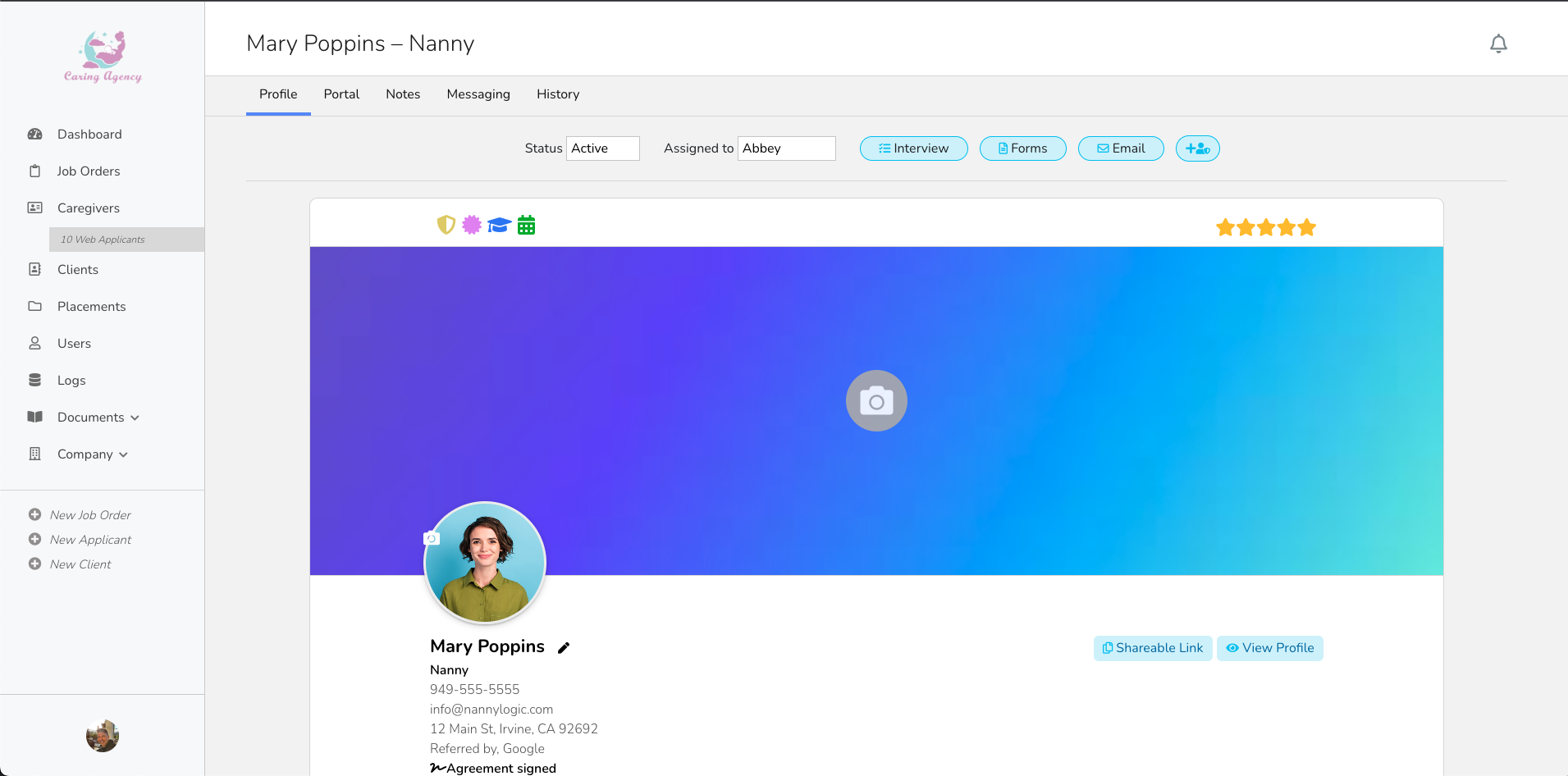Click the notification bell icon
The image size is (1568, 776).
pyautogui.click(x=1498, y=43)
